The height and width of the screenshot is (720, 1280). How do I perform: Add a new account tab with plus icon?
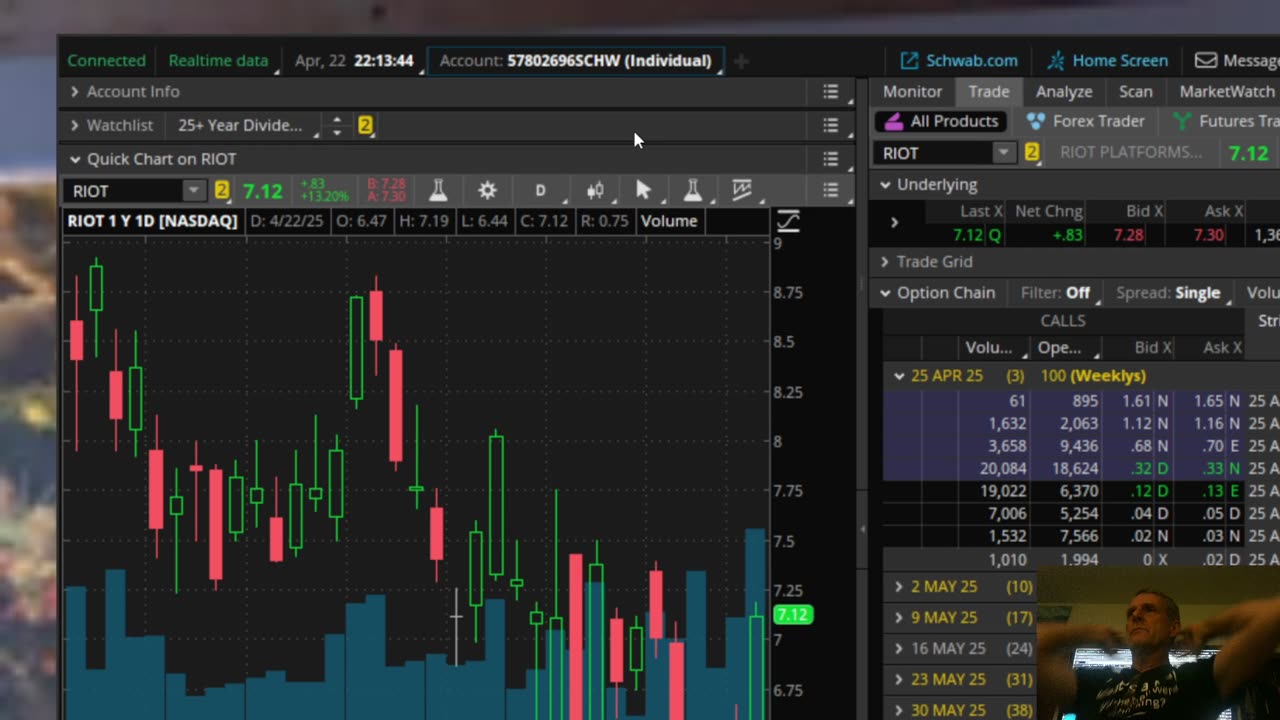[x=741, y=61]
